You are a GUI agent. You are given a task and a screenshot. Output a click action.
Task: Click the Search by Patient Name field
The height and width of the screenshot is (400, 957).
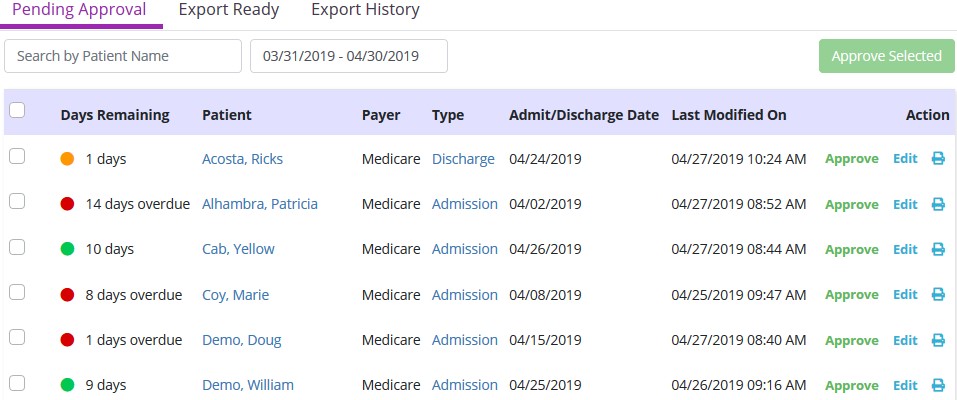123,56
